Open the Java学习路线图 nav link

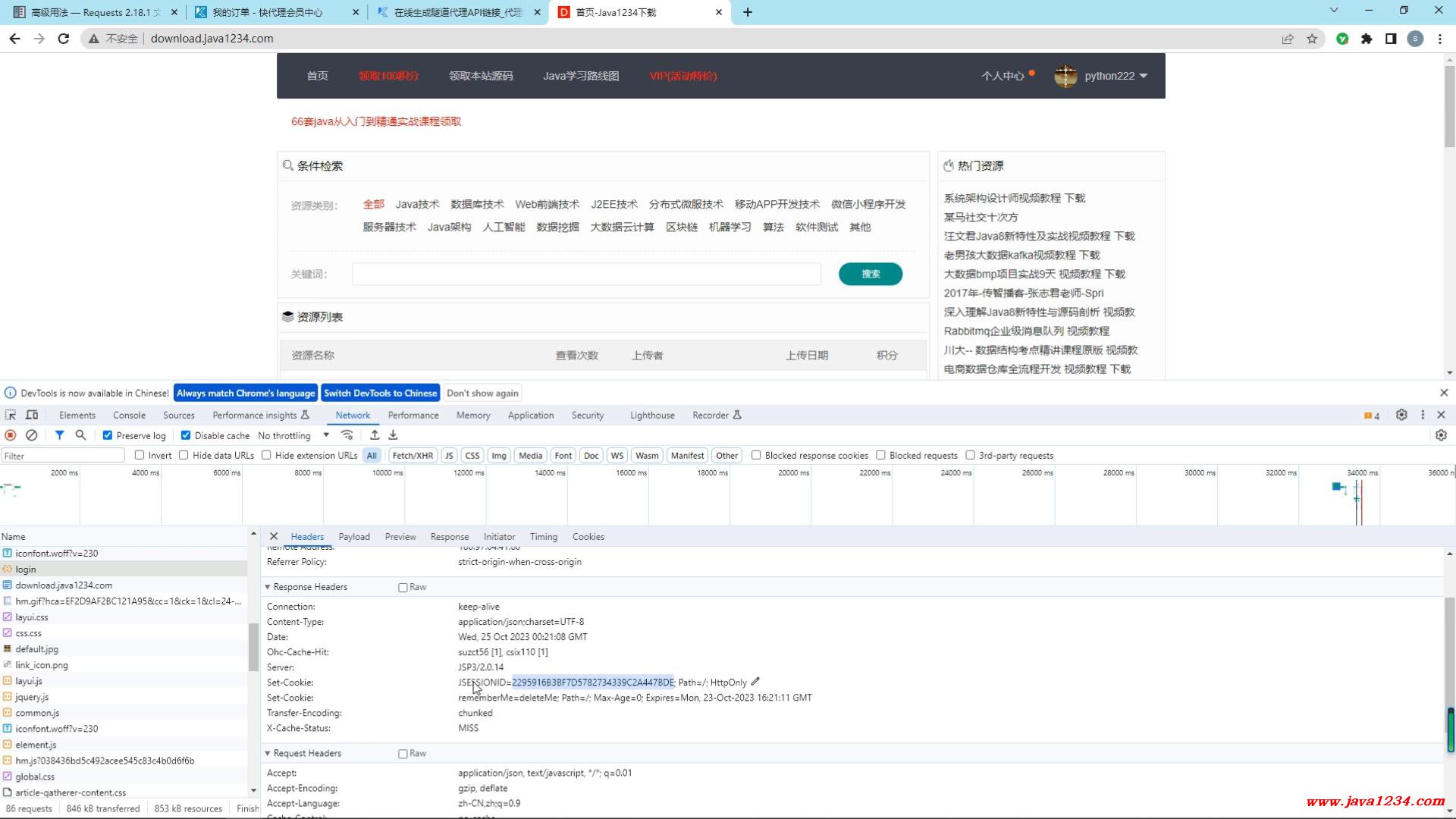coord(581,76)
